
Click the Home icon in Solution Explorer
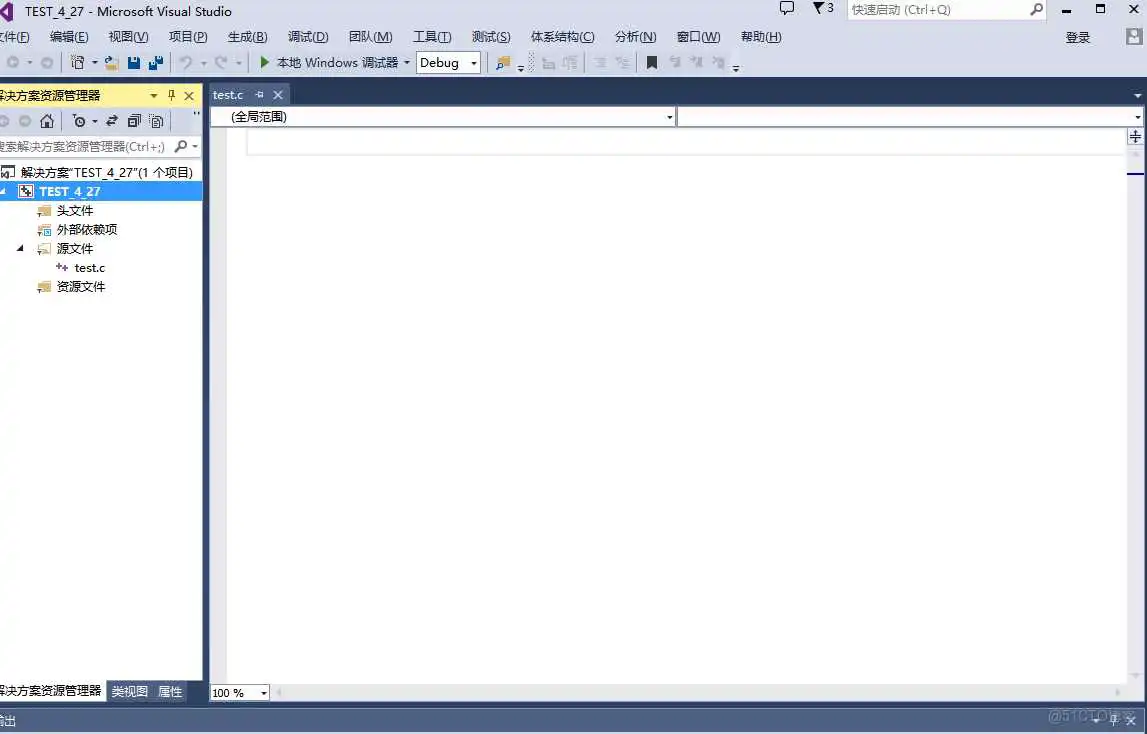click(x=47, y=121)
